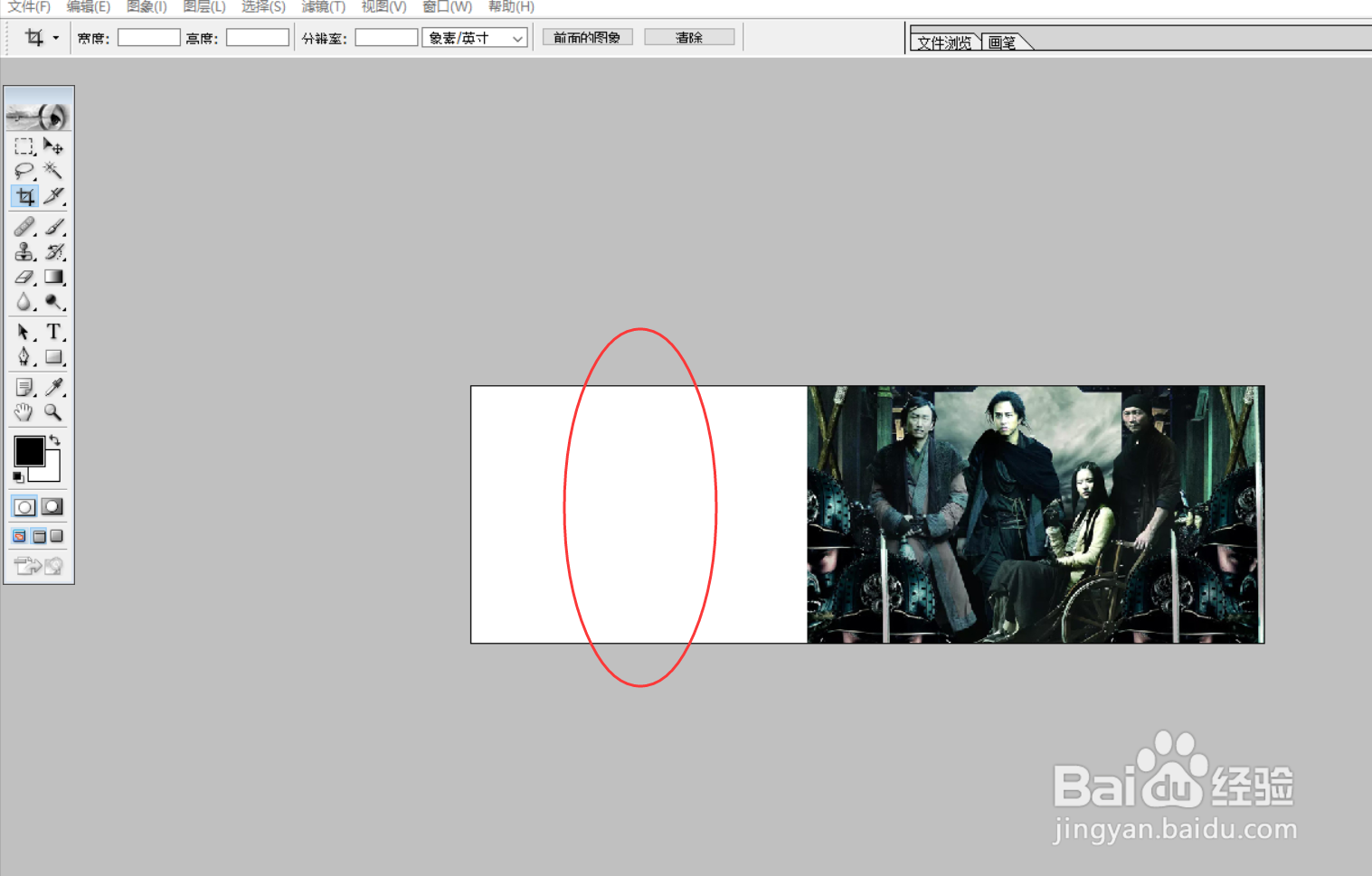Switch to the 画笔 palette tab
The width and height of the screenshot is (1372, 876).
[1002, 42]
